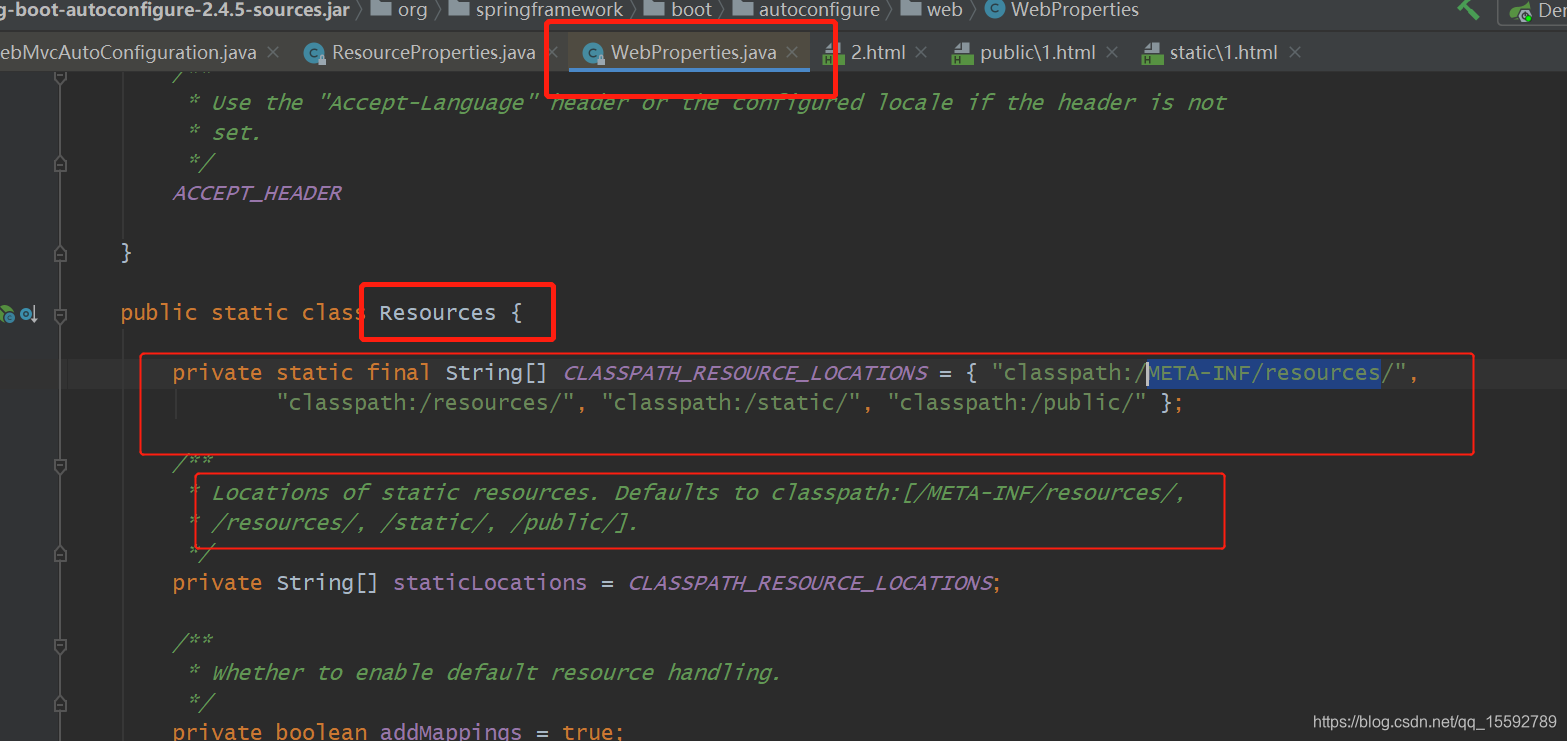Click the Resources class name in the declaration
Screen dimensions: 1567x741
tap(437, 313)
